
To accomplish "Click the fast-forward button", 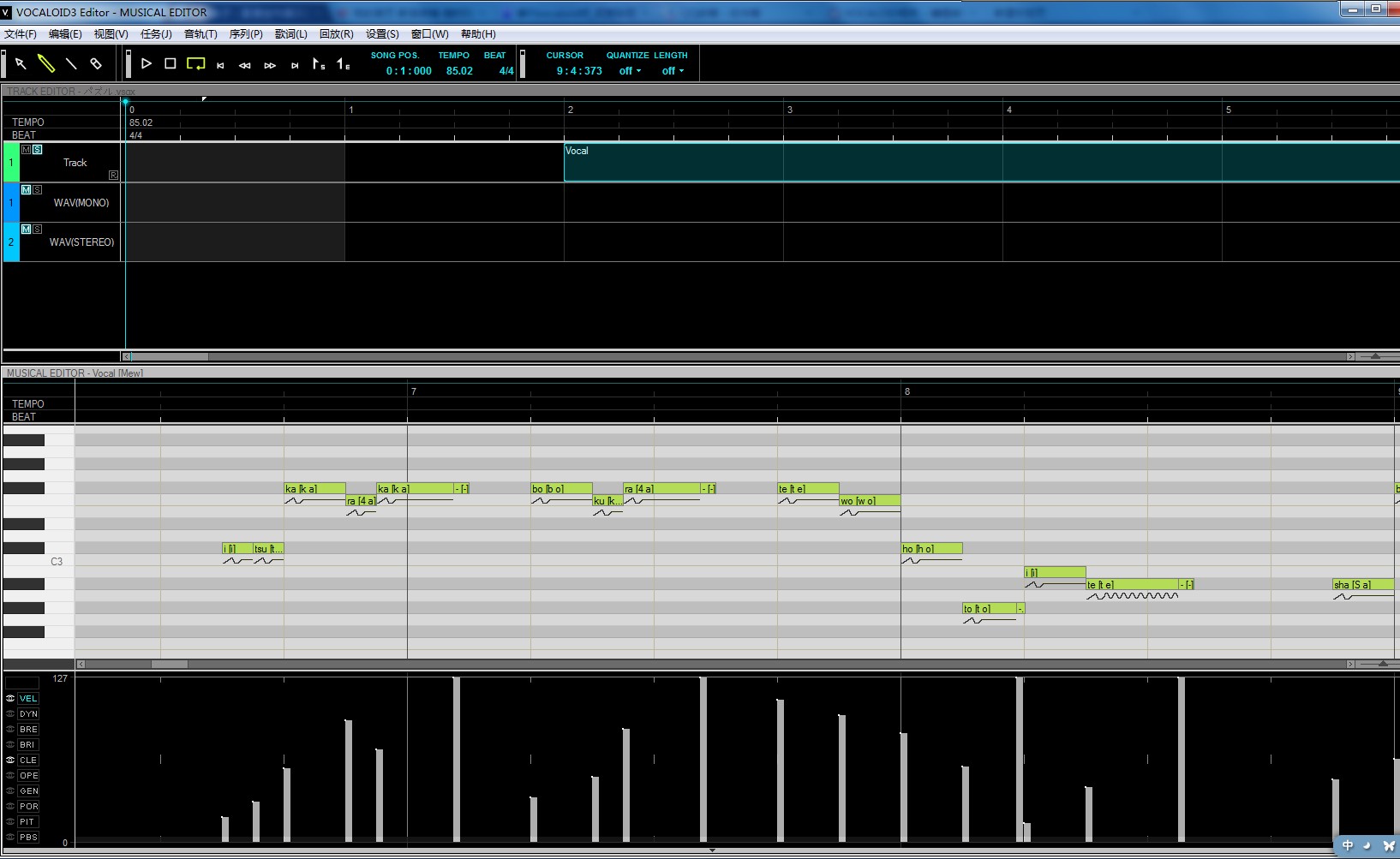I will coord(270,65).
